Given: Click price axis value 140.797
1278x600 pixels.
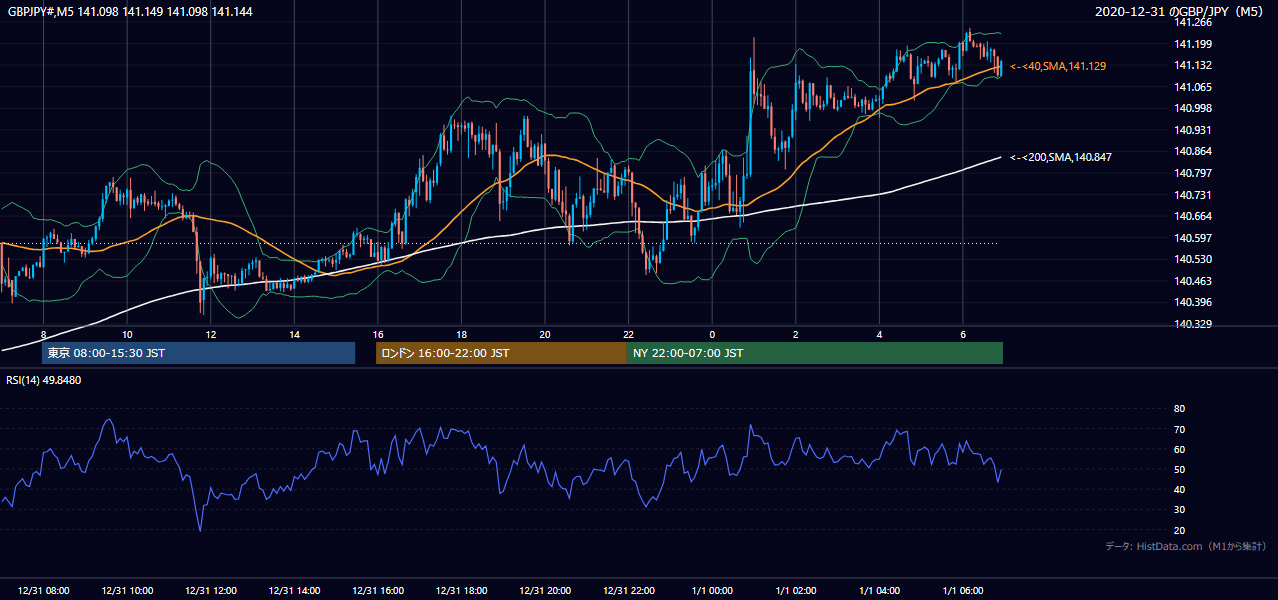Looking at the screenshot, I should coord(1192,173).
